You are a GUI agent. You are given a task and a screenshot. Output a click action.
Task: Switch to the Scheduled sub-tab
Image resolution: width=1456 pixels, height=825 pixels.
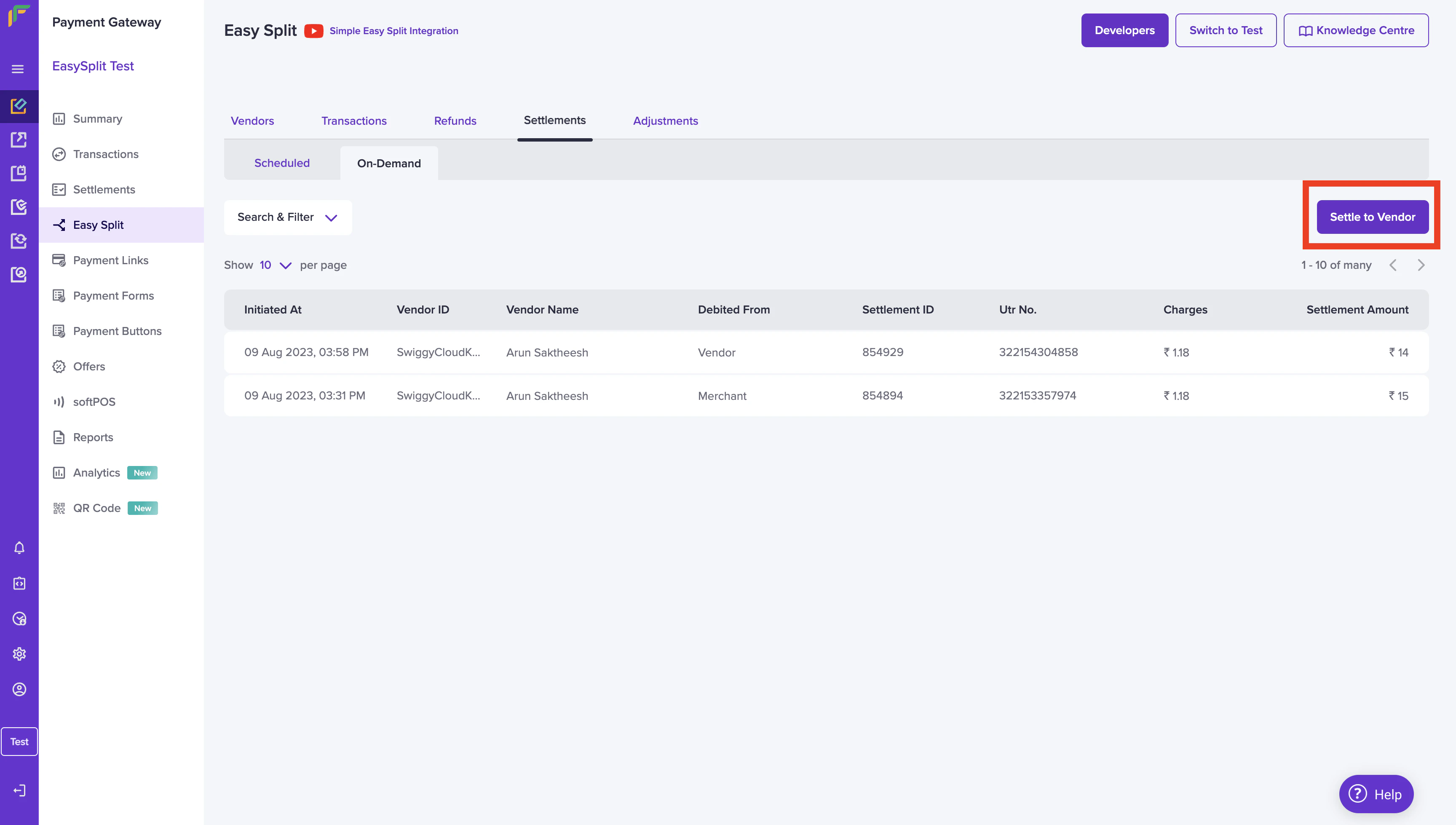pyautogui.click(x=281, y=163)
